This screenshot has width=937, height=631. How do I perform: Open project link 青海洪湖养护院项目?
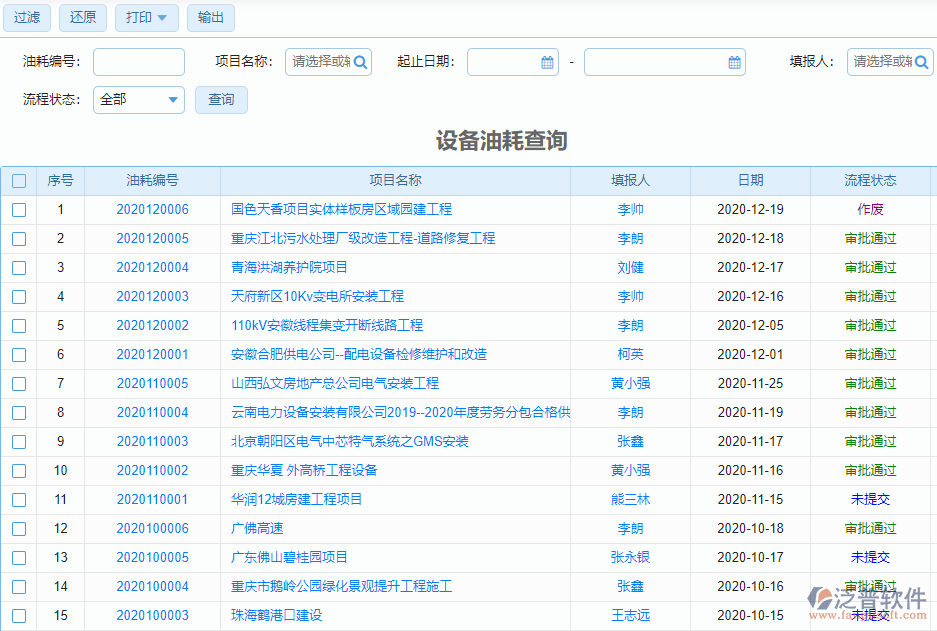[x=292, y=267]
